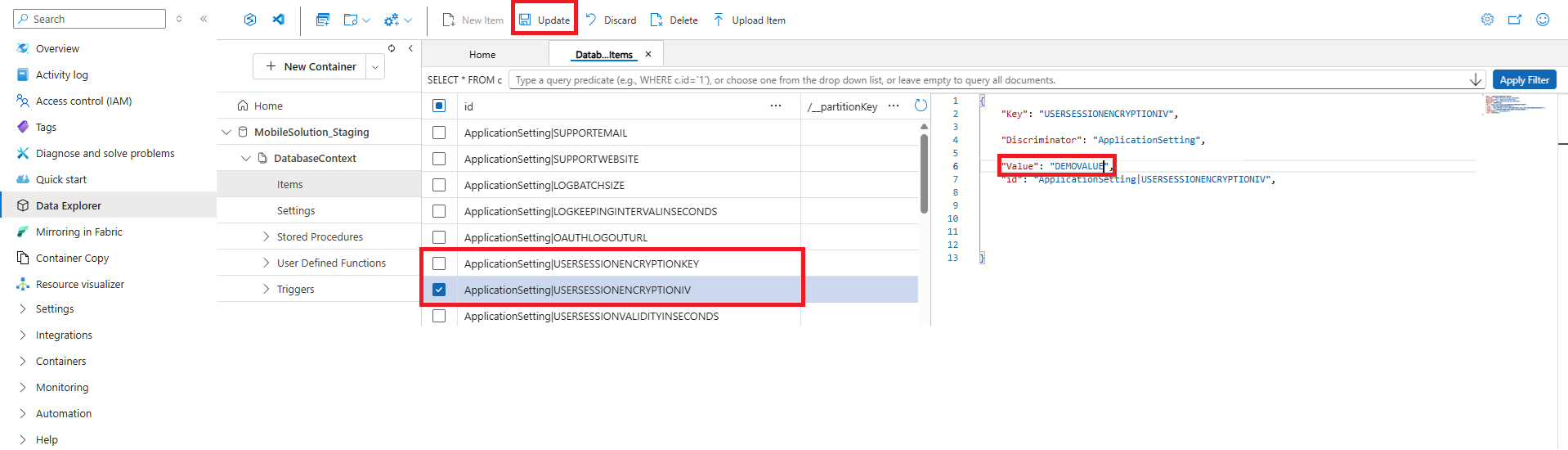Viewport: 1568px width, 450px height.
Task: Expand the Monitoring sidebar section
Action: tap(22, 387)
